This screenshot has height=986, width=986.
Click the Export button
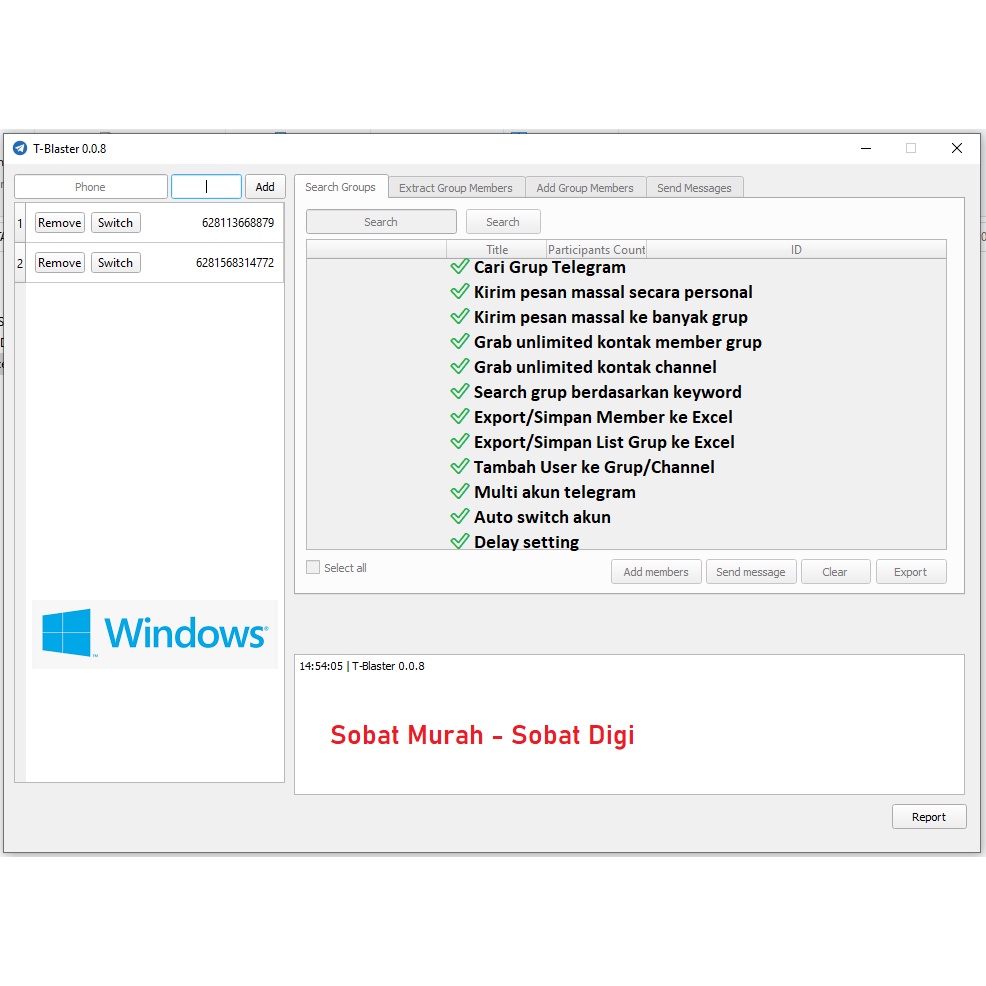pyautogui.click(x=911, y=572)
